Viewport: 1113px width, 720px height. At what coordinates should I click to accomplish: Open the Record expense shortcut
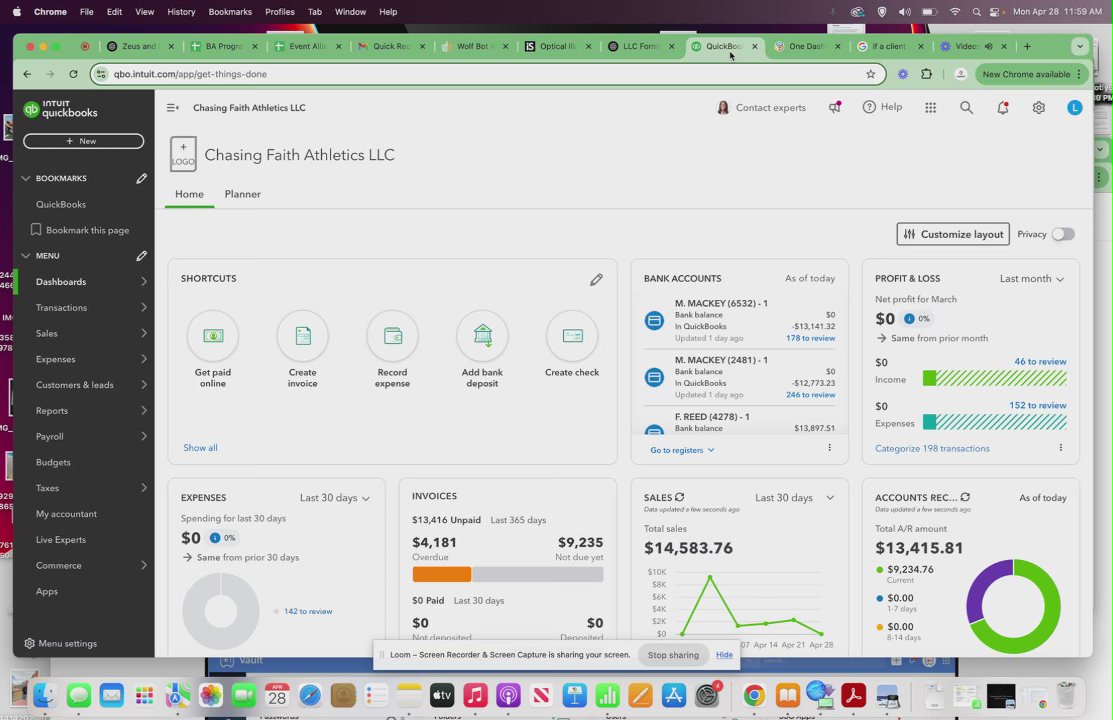393,336
